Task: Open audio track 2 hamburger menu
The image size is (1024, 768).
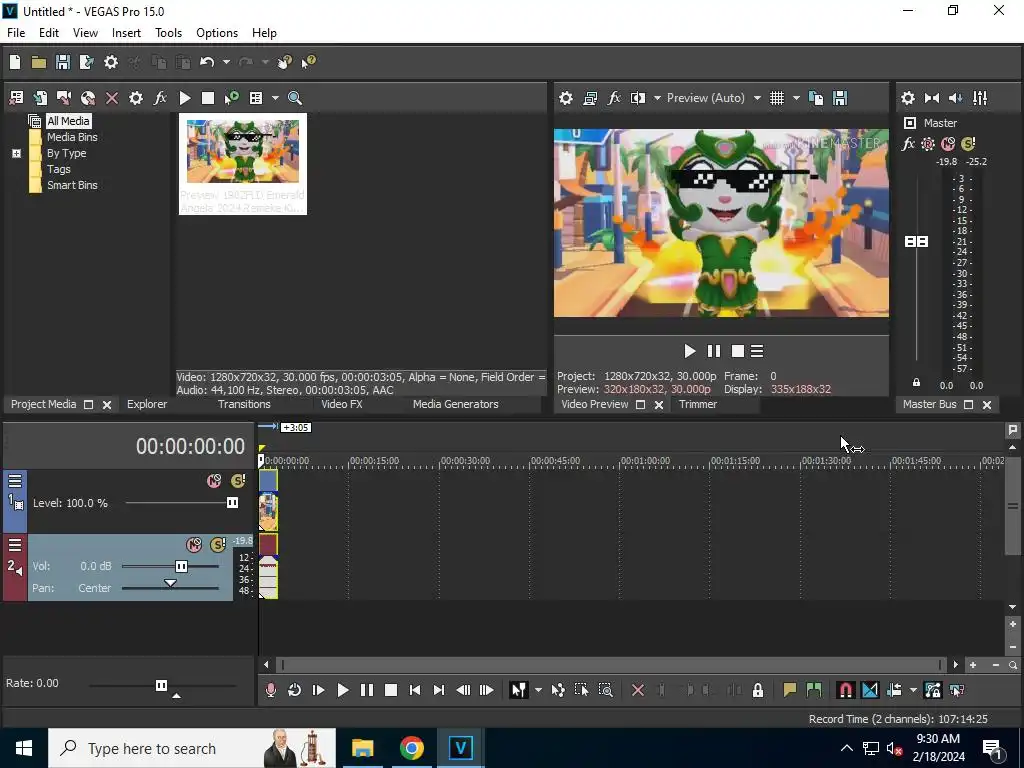Action: point(15,545)
